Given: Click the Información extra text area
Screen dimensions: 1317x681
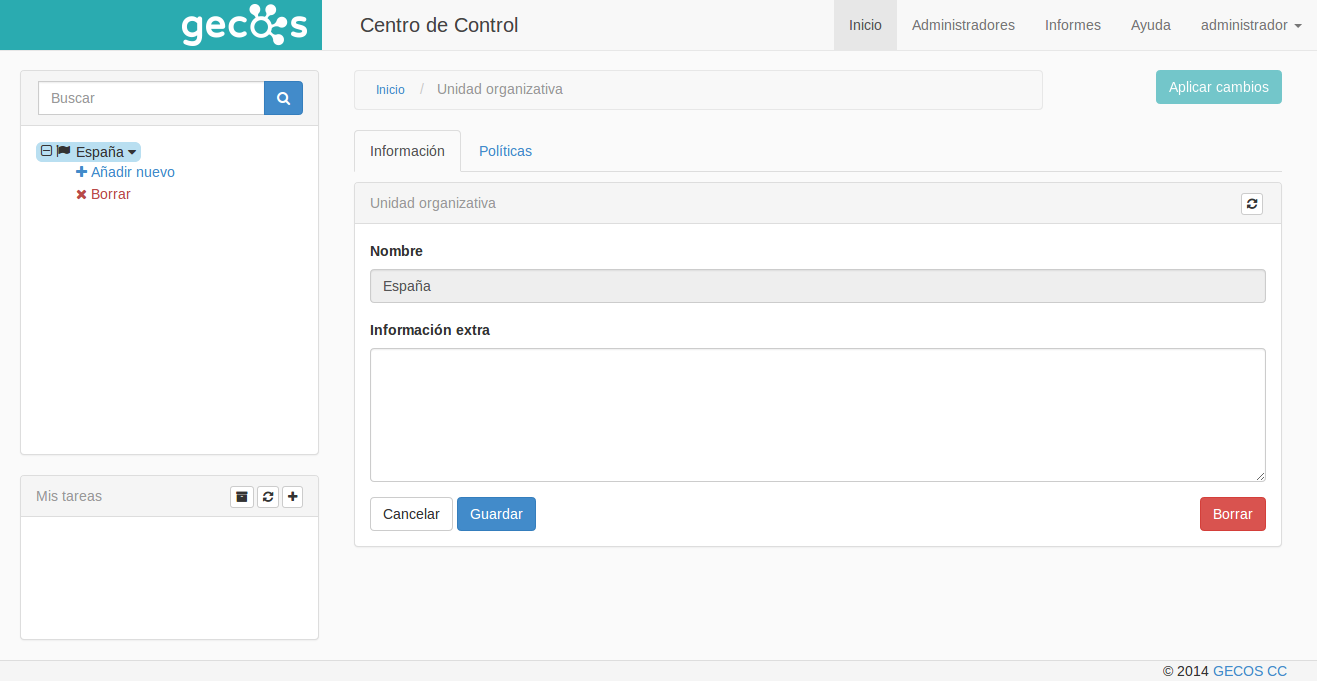Looking at the screenshot, I should [x=818, y=415].
